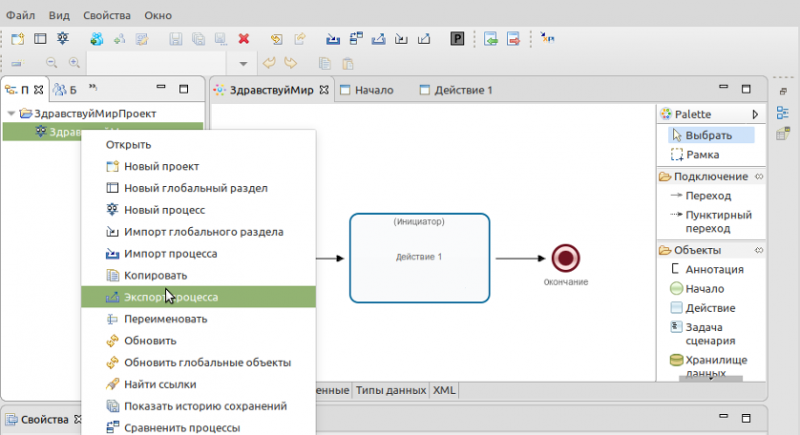800x435 pixels.
Task: Click the Import global section toolbar icon
Action: [x=401, y=39]
